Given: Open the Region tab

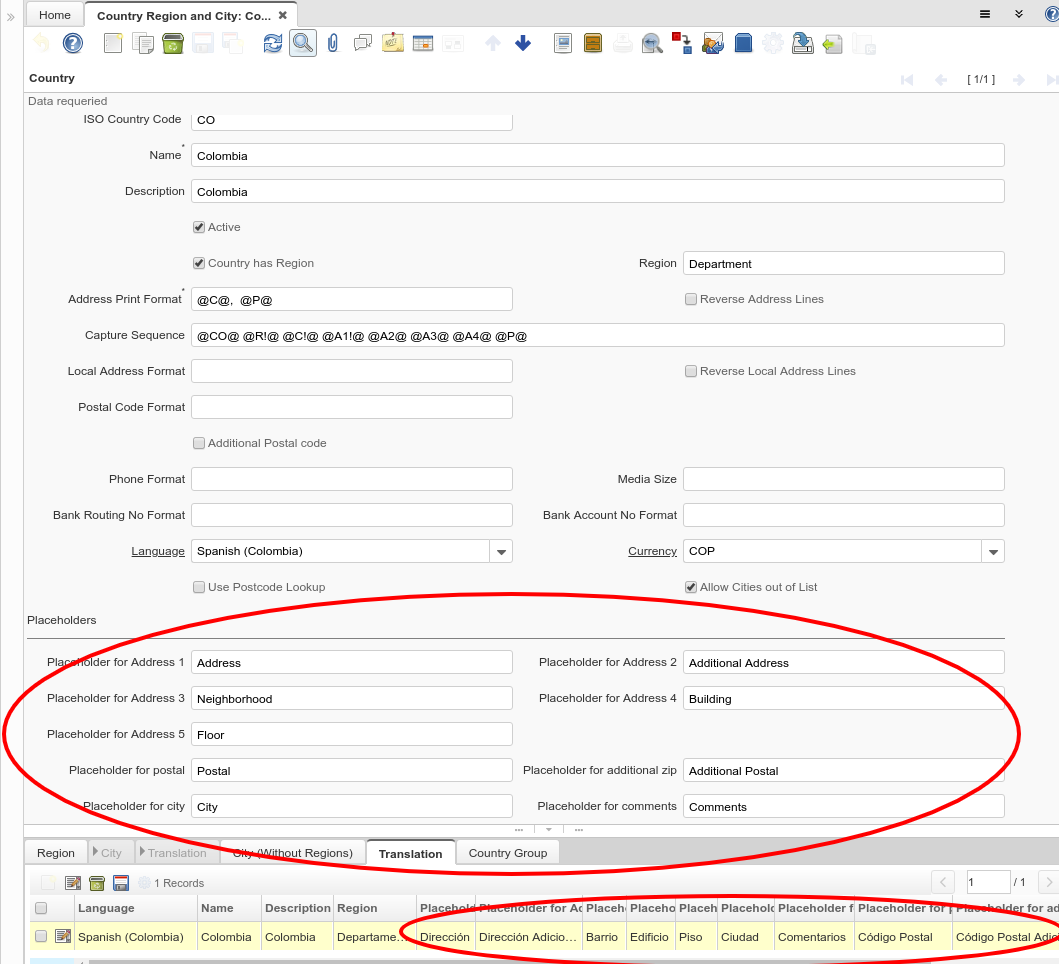Looking at the screenshot, I should [x=56, y=853].
